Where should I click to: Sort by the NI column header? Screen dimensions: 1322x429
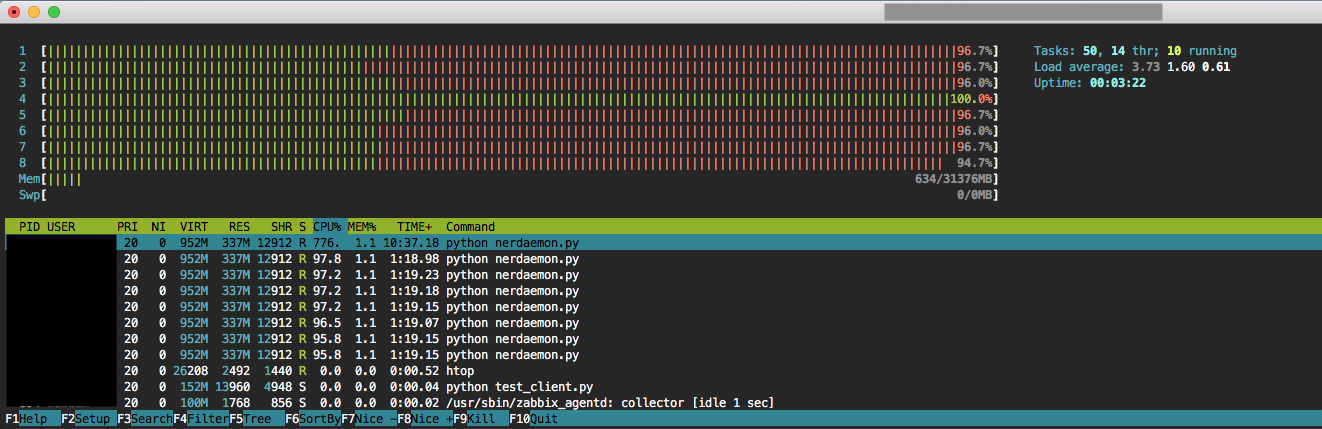point(158,227)
